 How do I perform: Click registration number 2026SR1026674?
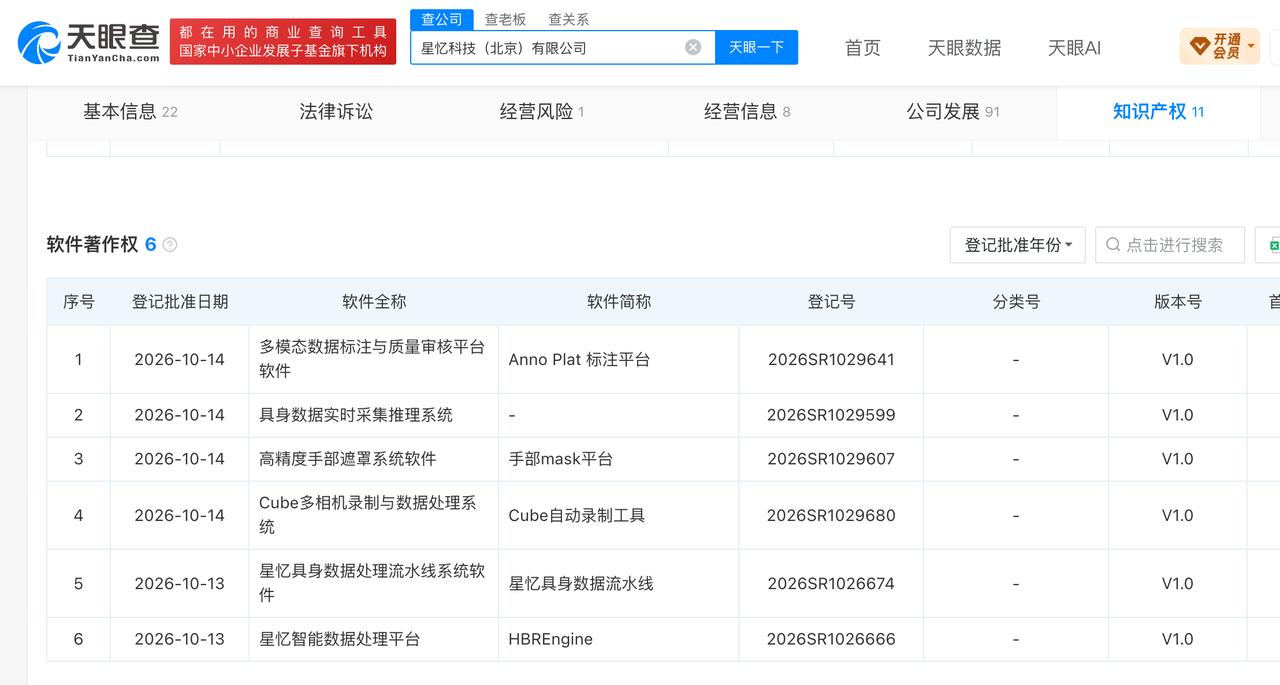831,583
